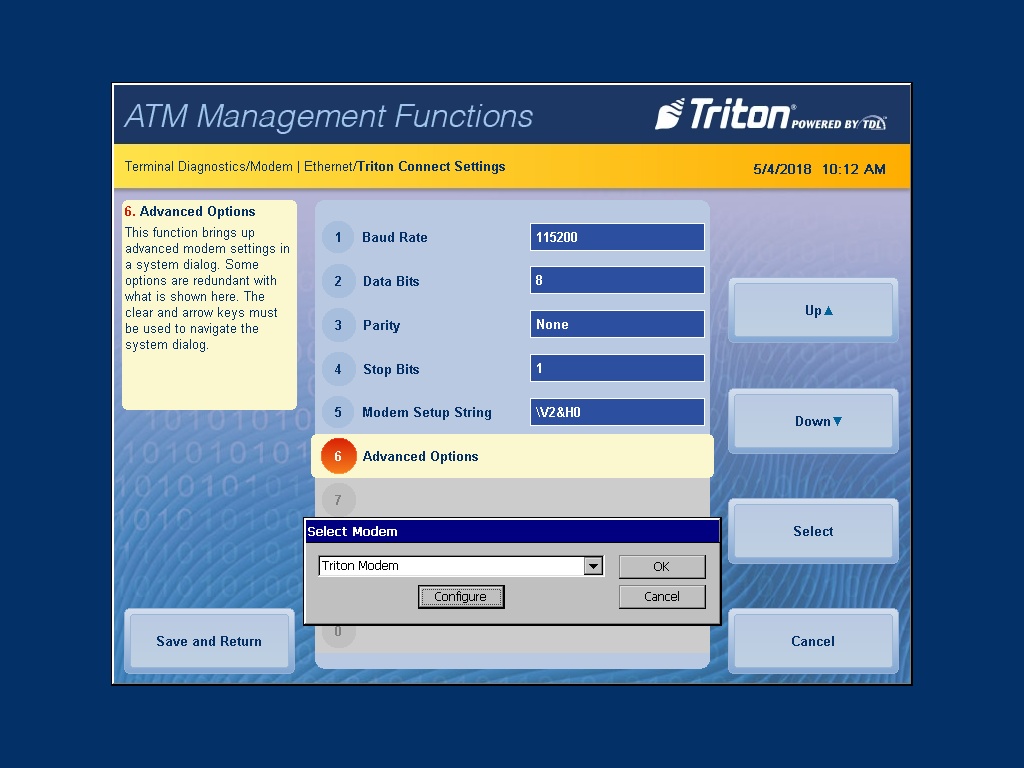Click the Baud Rate value field showing 115200
Image resolution: width=1024 pixels, height=768 pixels.
[616, 237]
